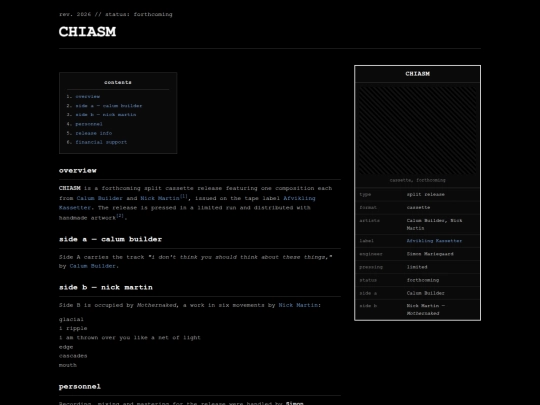This screenshot has width=540, height=405.
Task: Open footnote reference [1]
Action: tap(184, 196)
